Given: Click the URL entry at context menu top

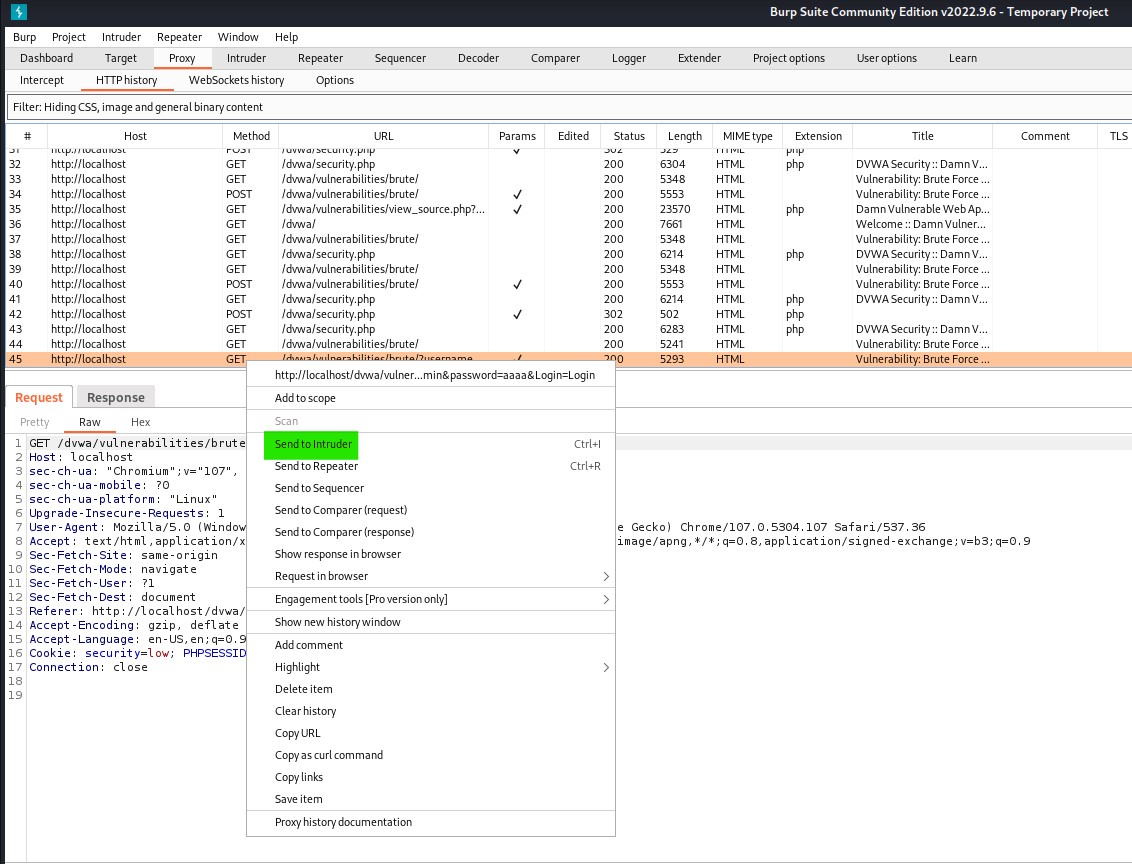Looking at the screenshot, I should [x=431, y=375].
